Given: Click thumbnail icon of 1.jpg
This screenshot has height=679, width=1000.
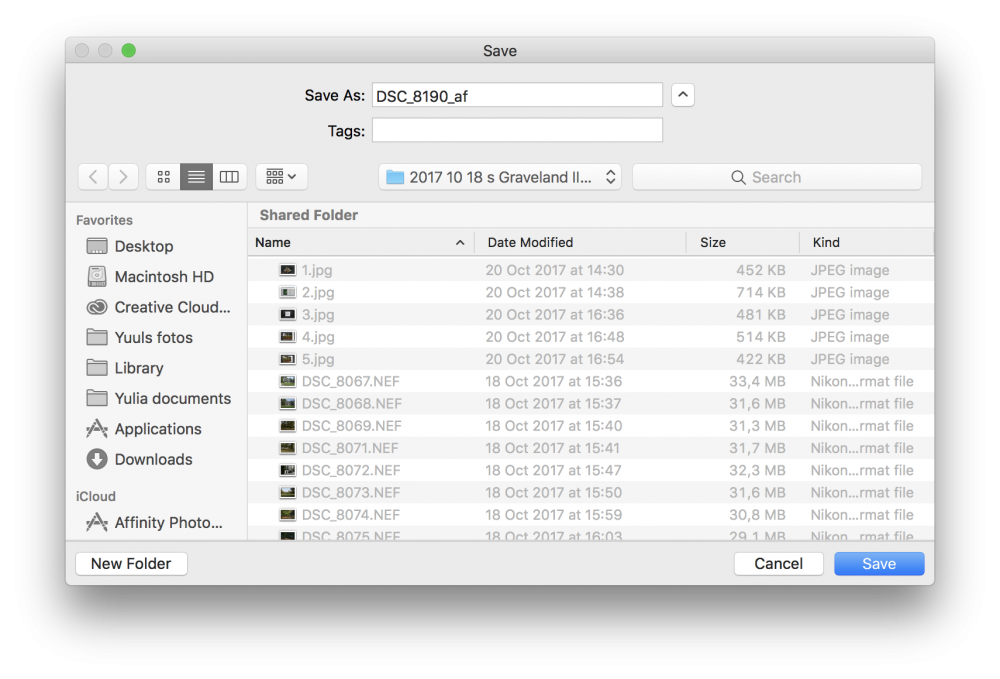Looking at the screenshot, I should [288, 270].
